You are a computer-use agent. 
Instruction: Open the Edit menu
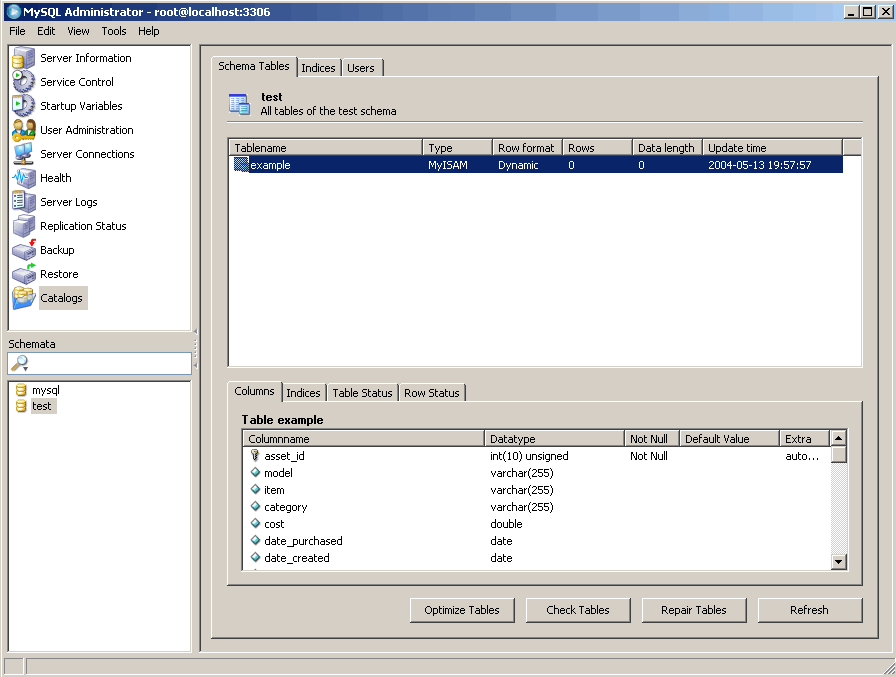(46, 31)
